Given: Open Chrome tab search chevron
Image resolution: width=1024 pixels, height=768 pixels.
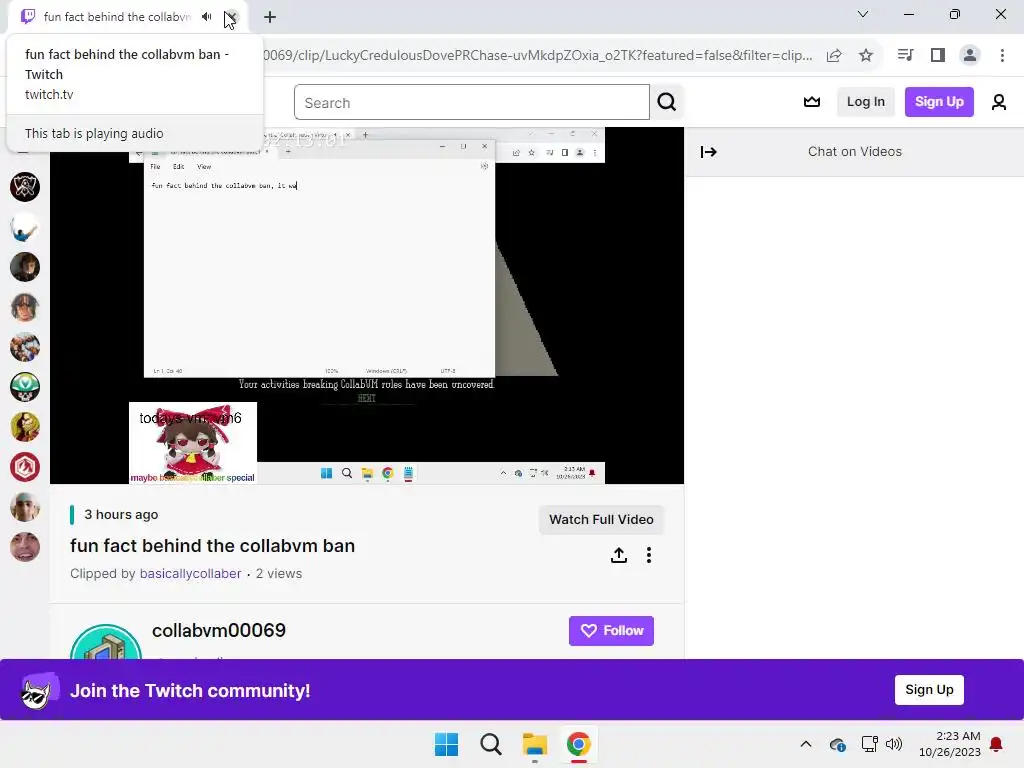Looking at the screenshot, I should (863, 14).
